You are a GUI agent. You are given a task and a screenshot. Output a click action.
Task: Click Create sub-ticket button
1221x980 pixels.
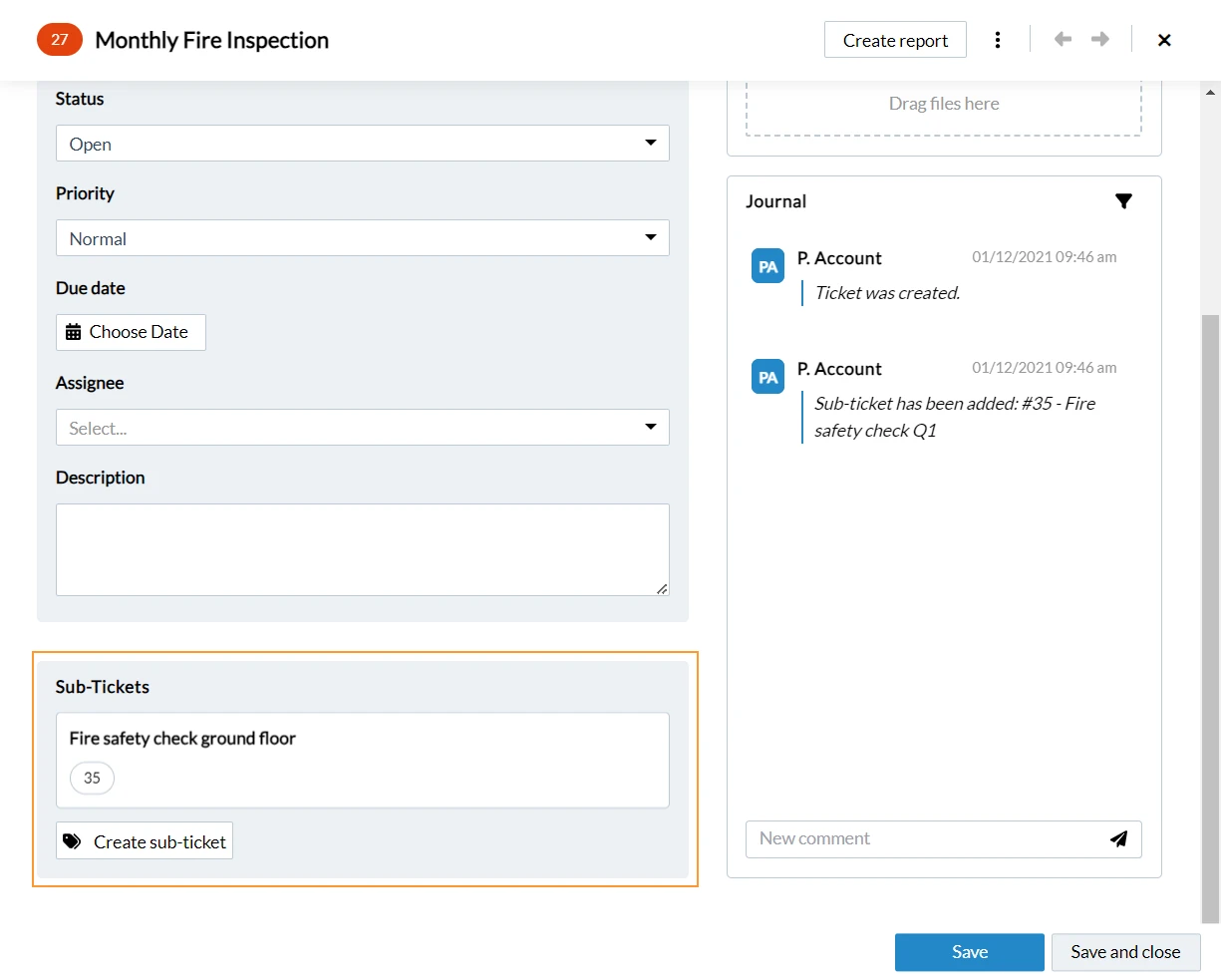pyautogui.click(x=145, y=841)
